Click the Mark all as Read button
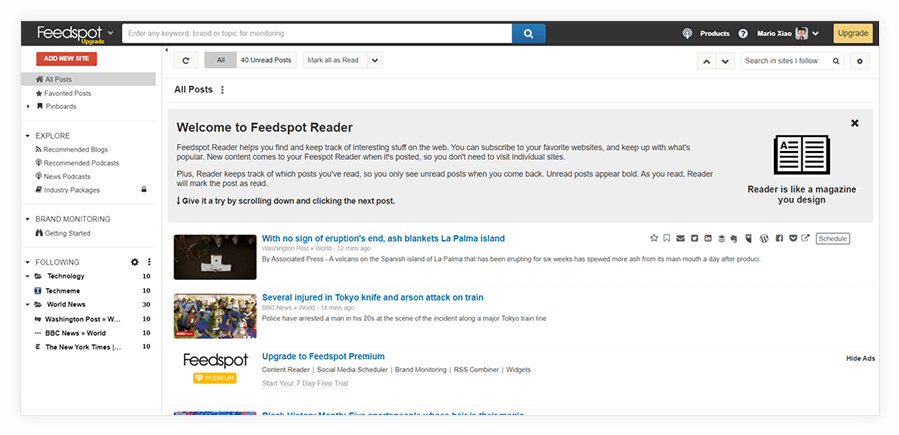This screenshot has width=899, height=435. tap(334, 60)
